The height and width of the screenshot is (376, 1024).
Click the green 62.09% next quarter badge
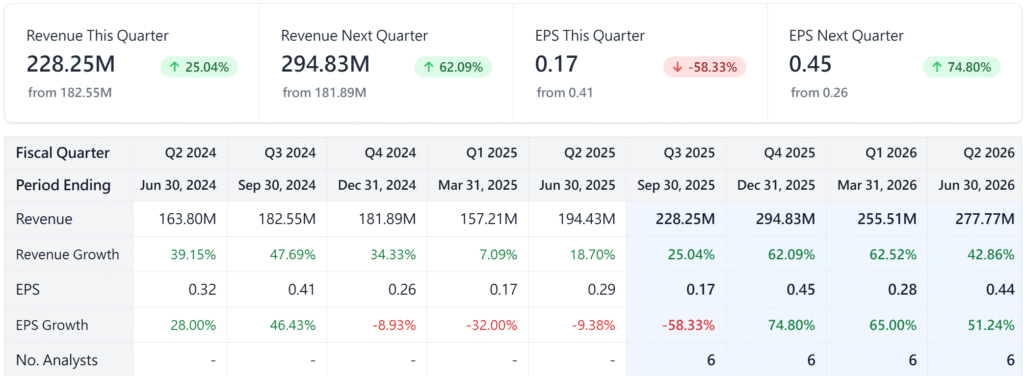click(x=453, y=67)
